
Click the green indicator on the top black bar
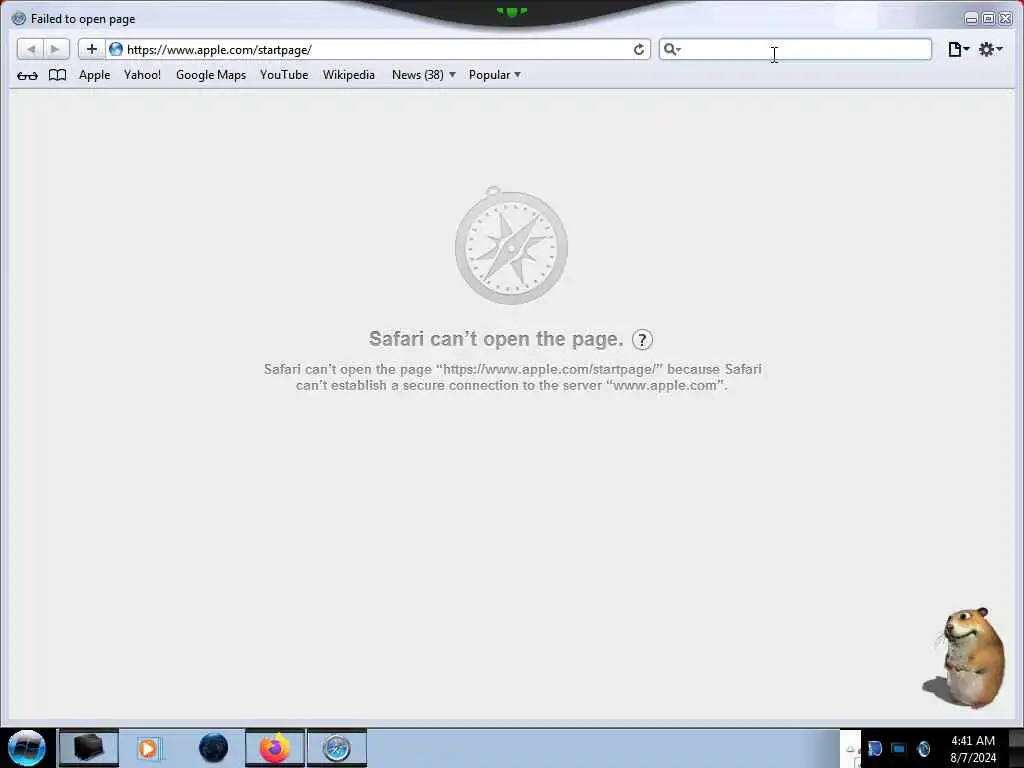pos(511,12)
